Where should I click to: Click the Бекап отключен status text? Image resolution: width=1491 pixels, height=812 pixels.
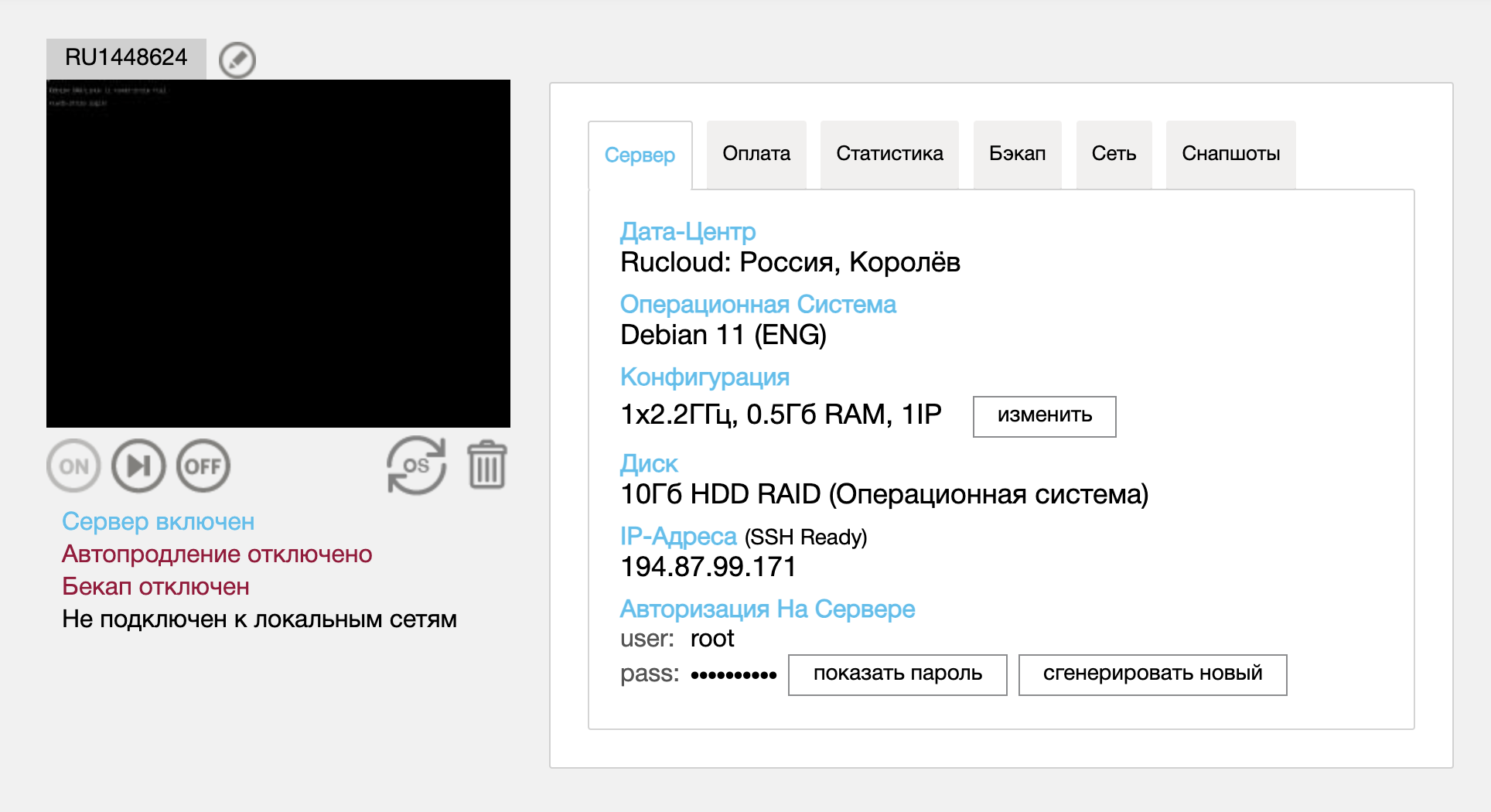(155, 586)
